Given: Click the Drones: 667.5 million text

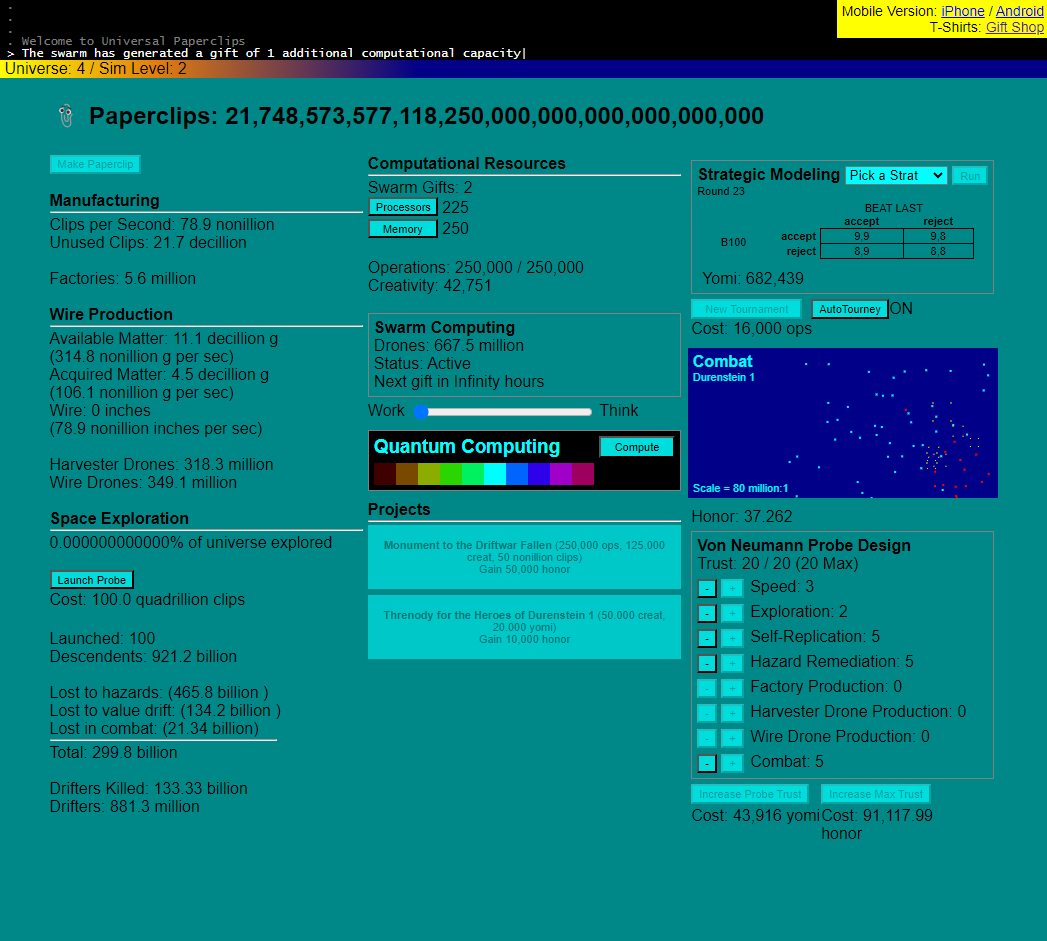Looking at the screenshot, I should coord(449,346).
